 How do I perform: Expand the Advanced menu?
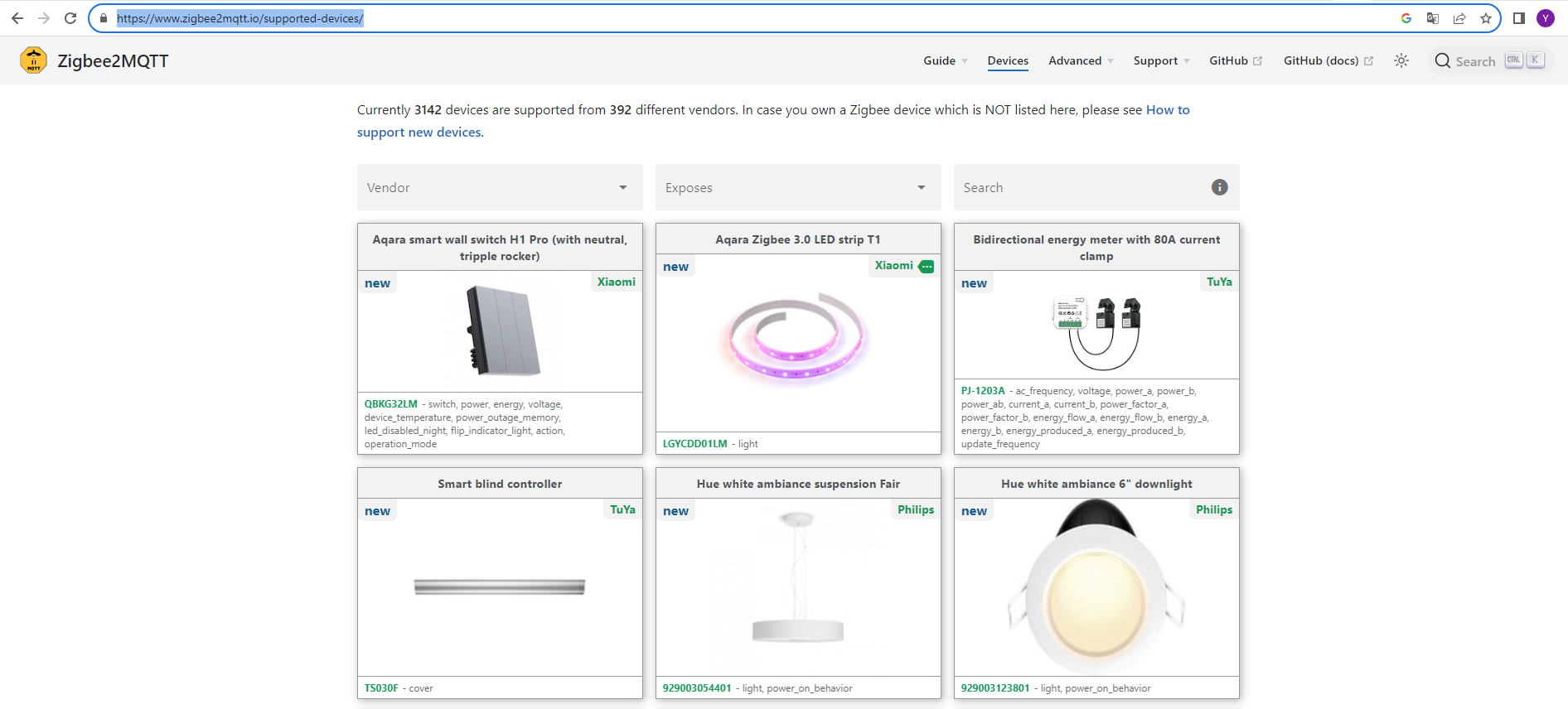pos(1081,60)
